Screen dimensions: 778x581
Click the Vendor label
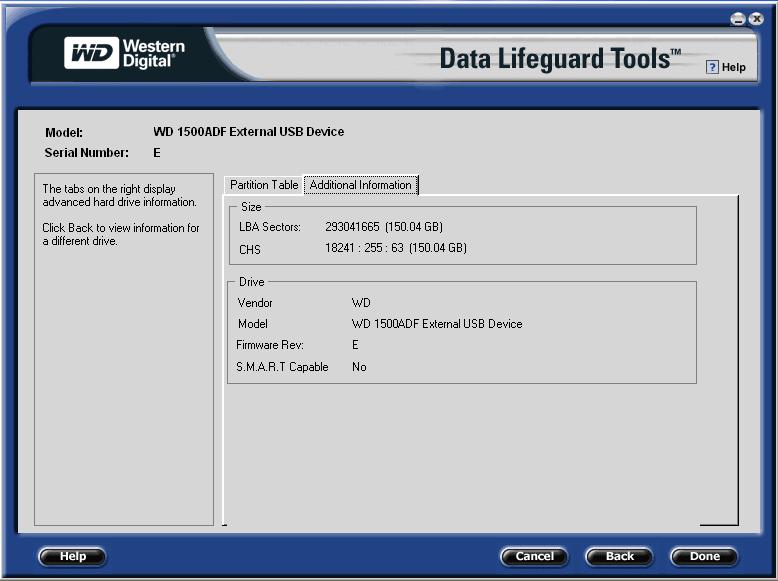(x=255, y=303)
